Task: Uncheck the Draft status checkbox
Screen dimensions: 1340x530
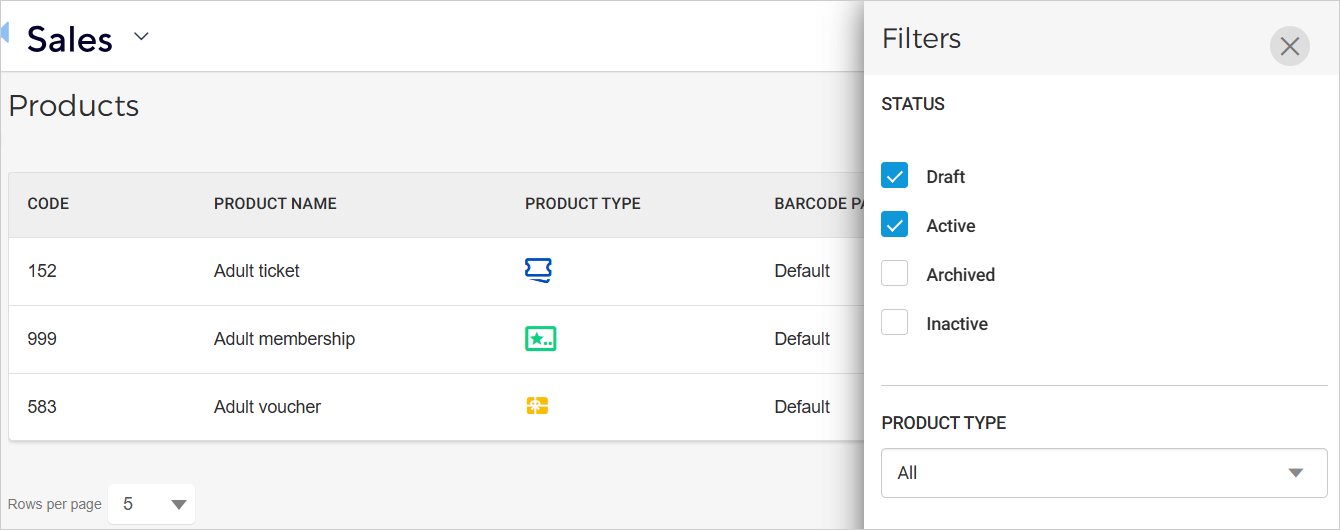Action: pos(894,176)
